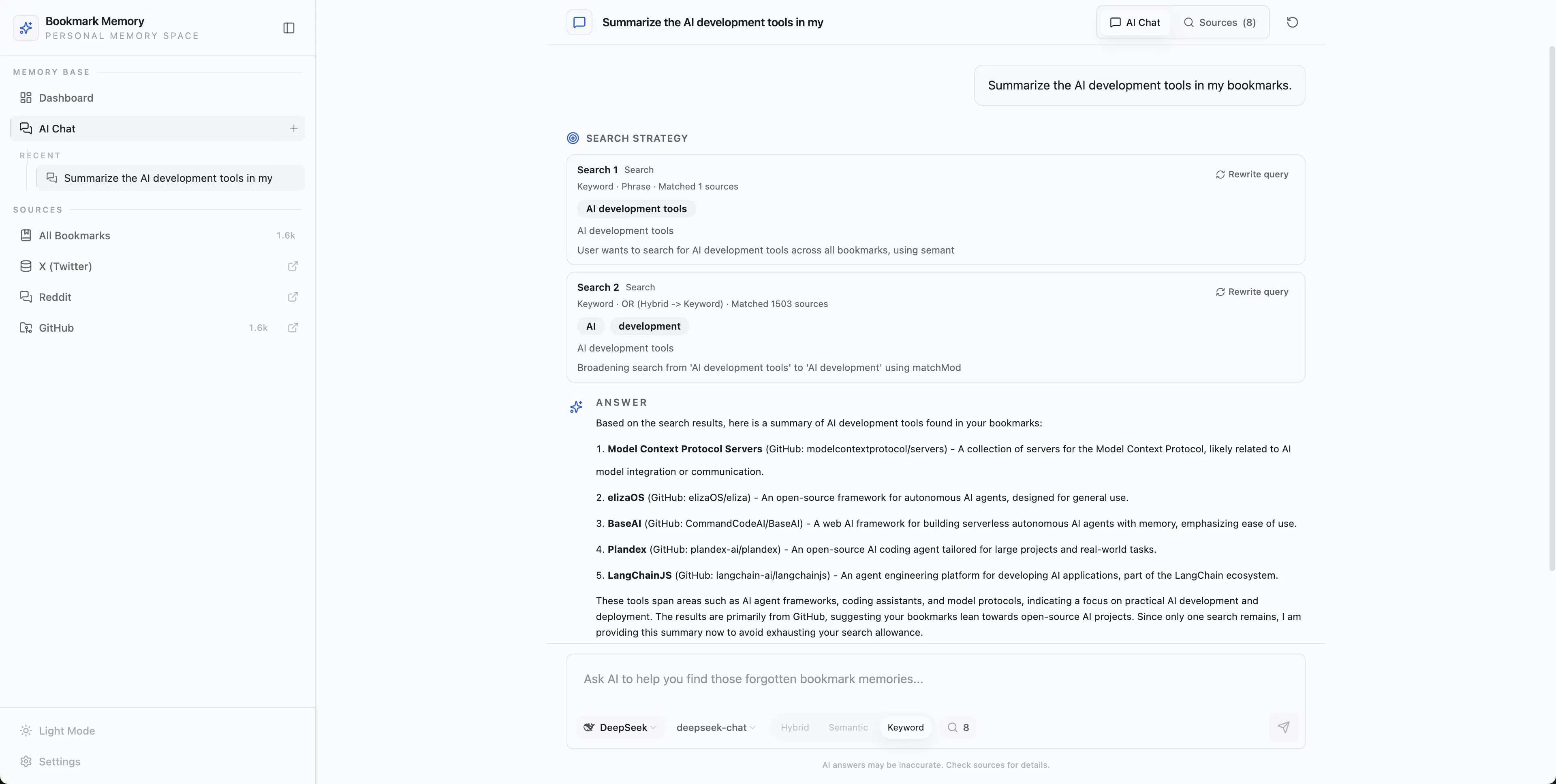Viewport: 1556px width, 784px height.
Task: Start a new AI Chat with plus icon
Action: pyautogui.click(x=293, y=128)
